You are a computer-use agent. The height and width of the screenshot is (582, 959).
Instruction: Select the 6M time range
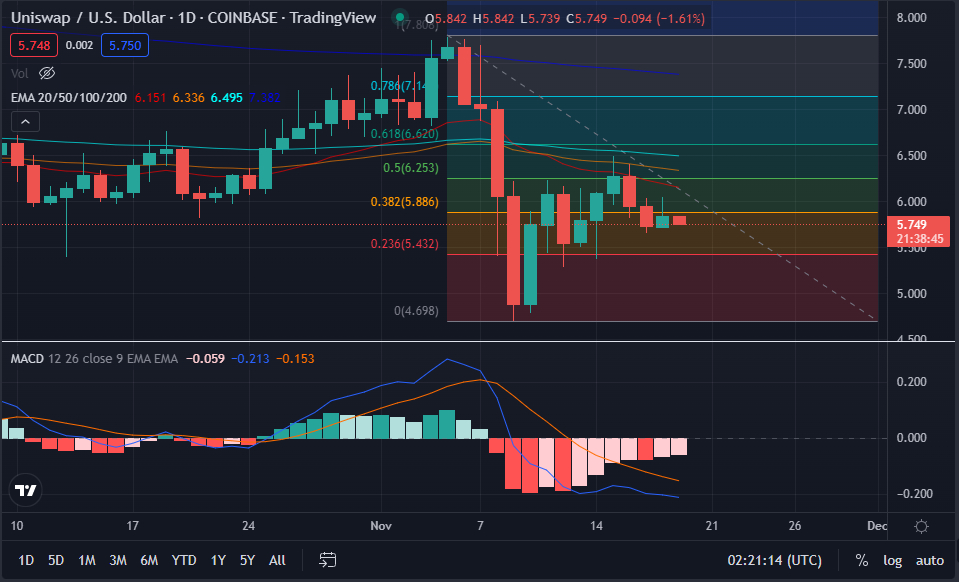149,560
